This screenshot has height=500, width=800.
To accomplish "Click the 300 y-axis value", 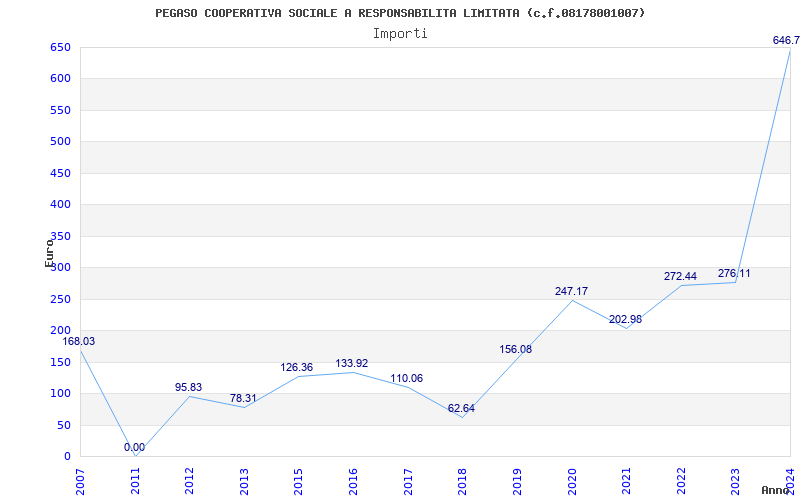I will (60, 267).
